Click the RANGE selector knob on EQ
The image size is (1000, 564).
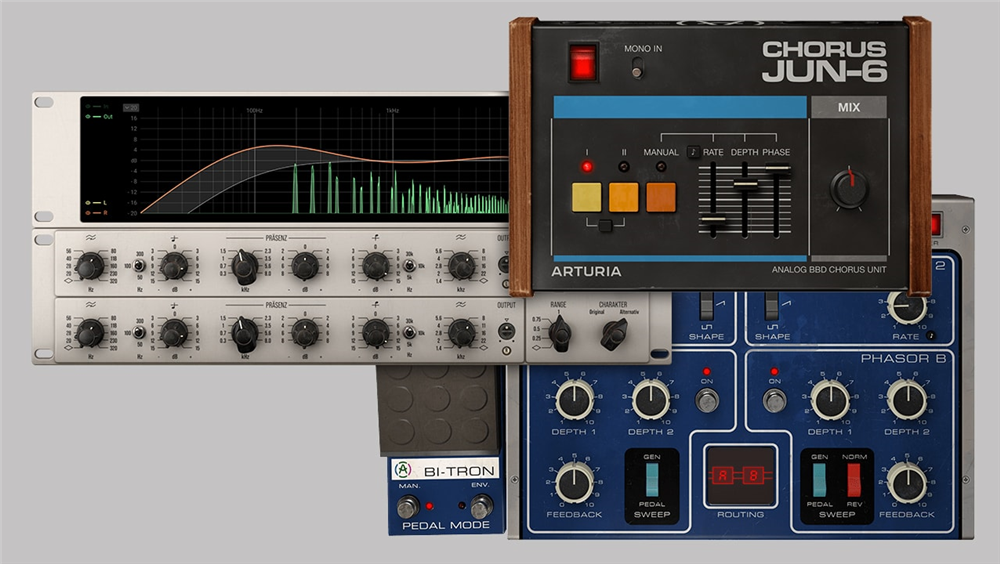(x=559, y=332)
